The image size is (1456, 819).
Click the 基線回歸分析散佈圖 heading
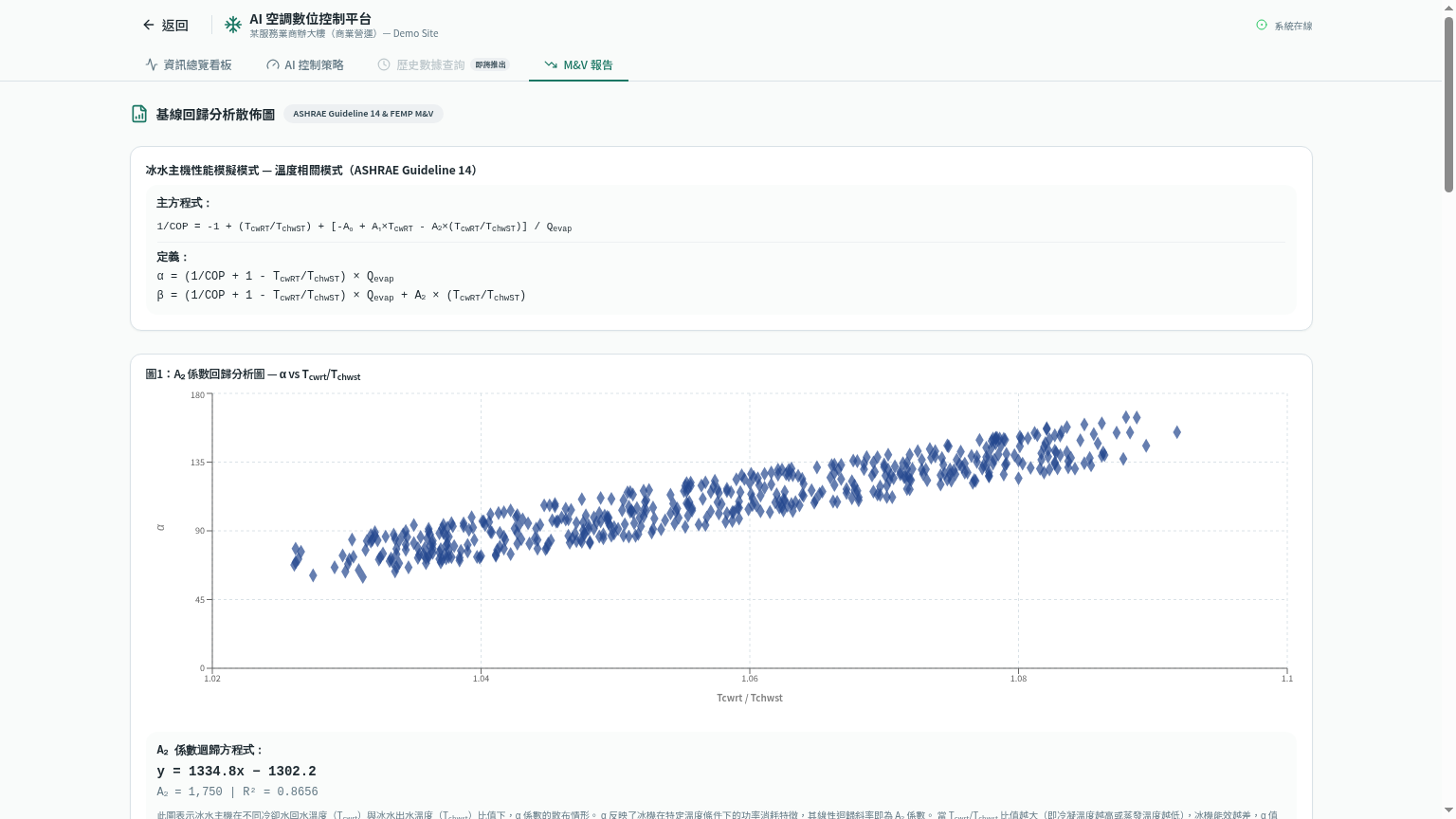click(x=215, y=114)
